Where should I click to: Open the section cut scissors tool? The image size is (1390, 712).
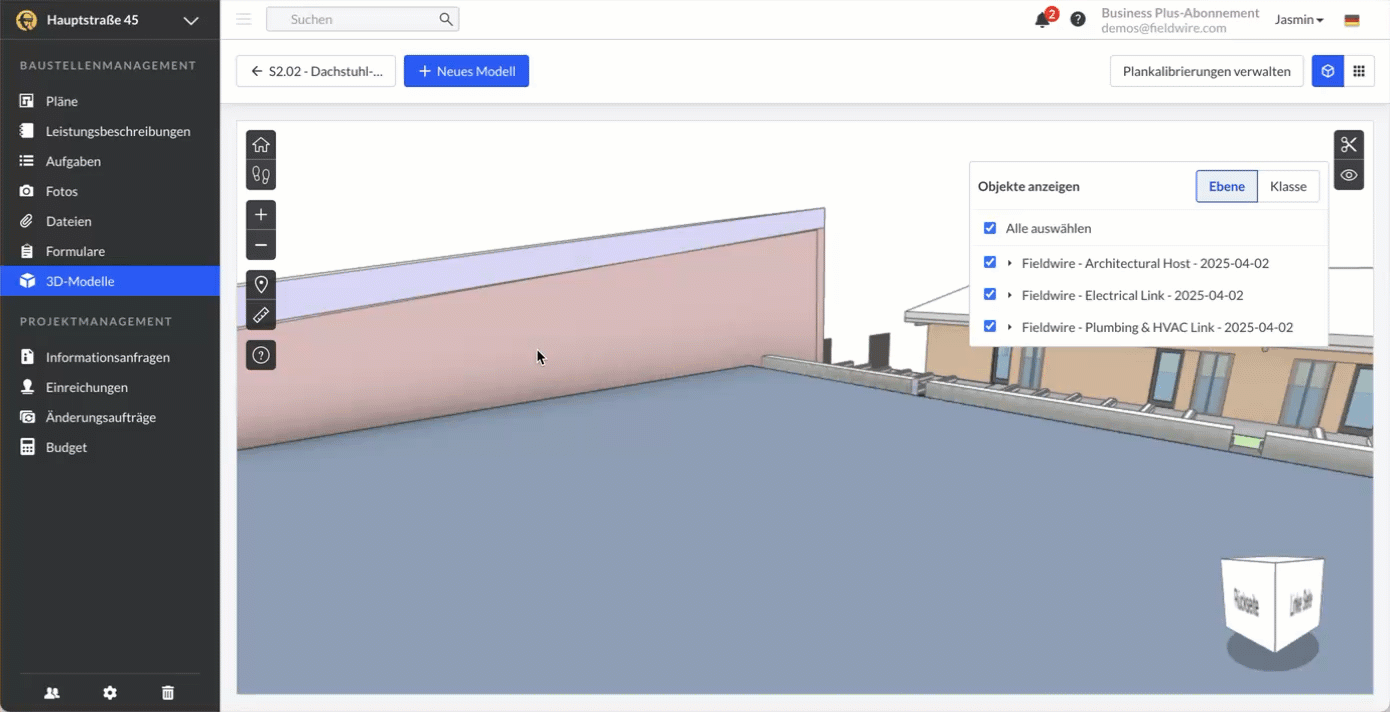point(1349,145)
